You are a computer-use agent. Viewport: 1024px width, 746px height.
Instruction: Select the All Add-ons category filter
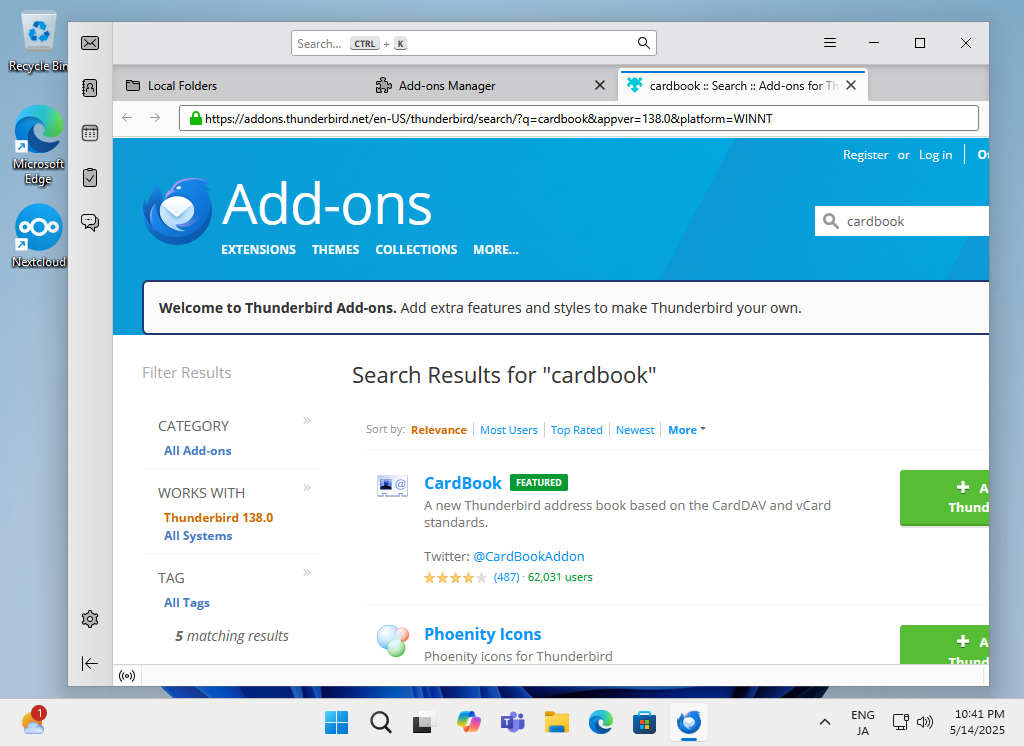[197, 450]
